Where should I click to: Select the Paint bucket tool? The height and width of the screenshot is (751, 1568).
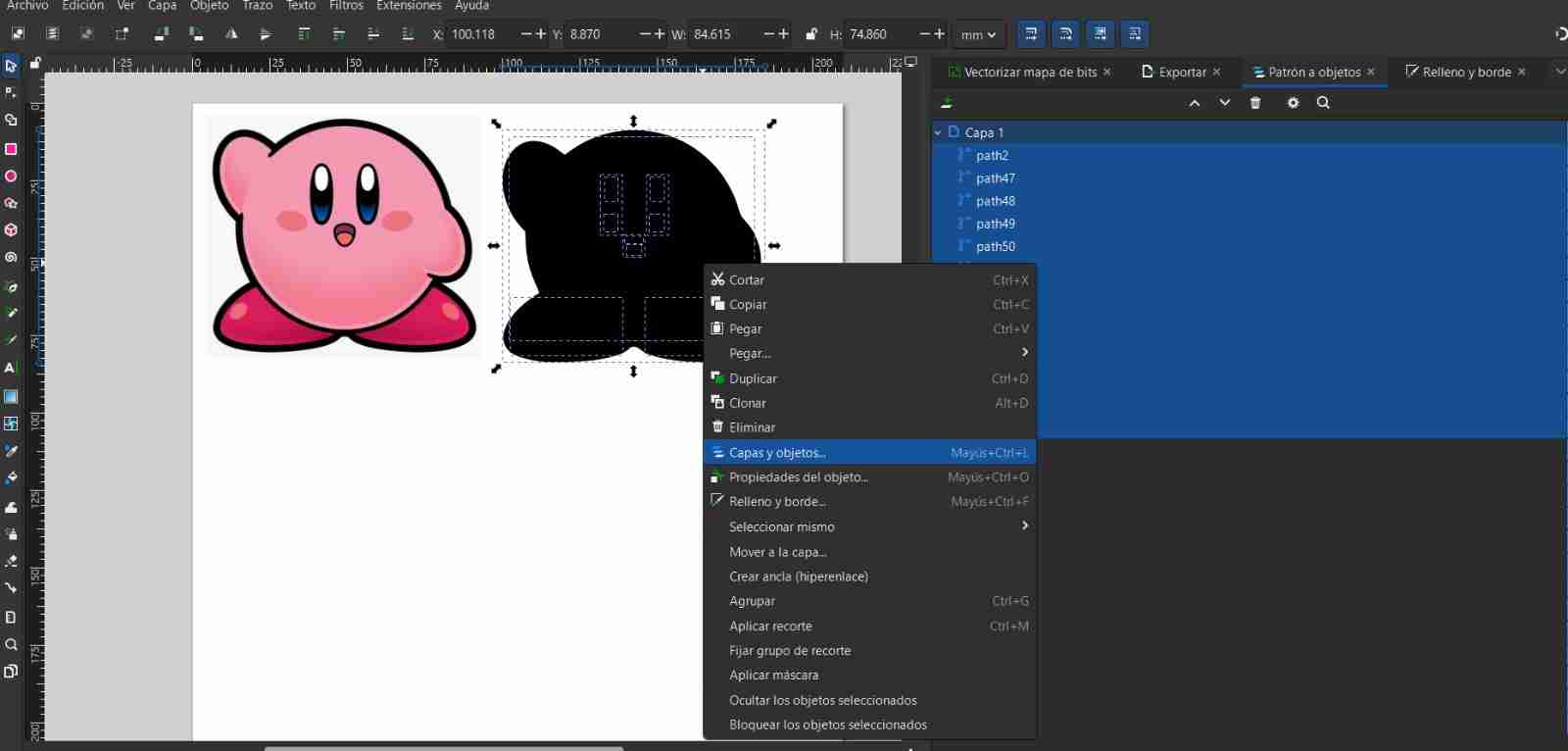(11, 478)
